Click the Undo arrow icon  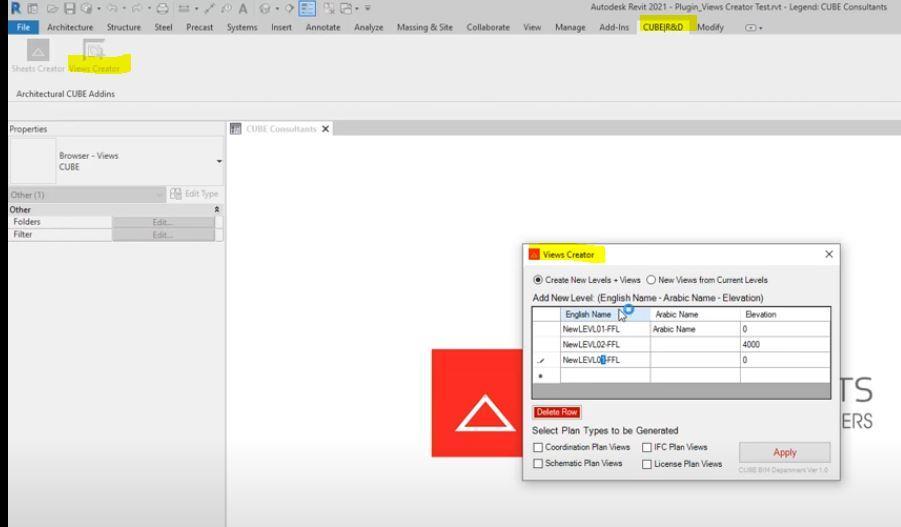[x=112, y=9]
